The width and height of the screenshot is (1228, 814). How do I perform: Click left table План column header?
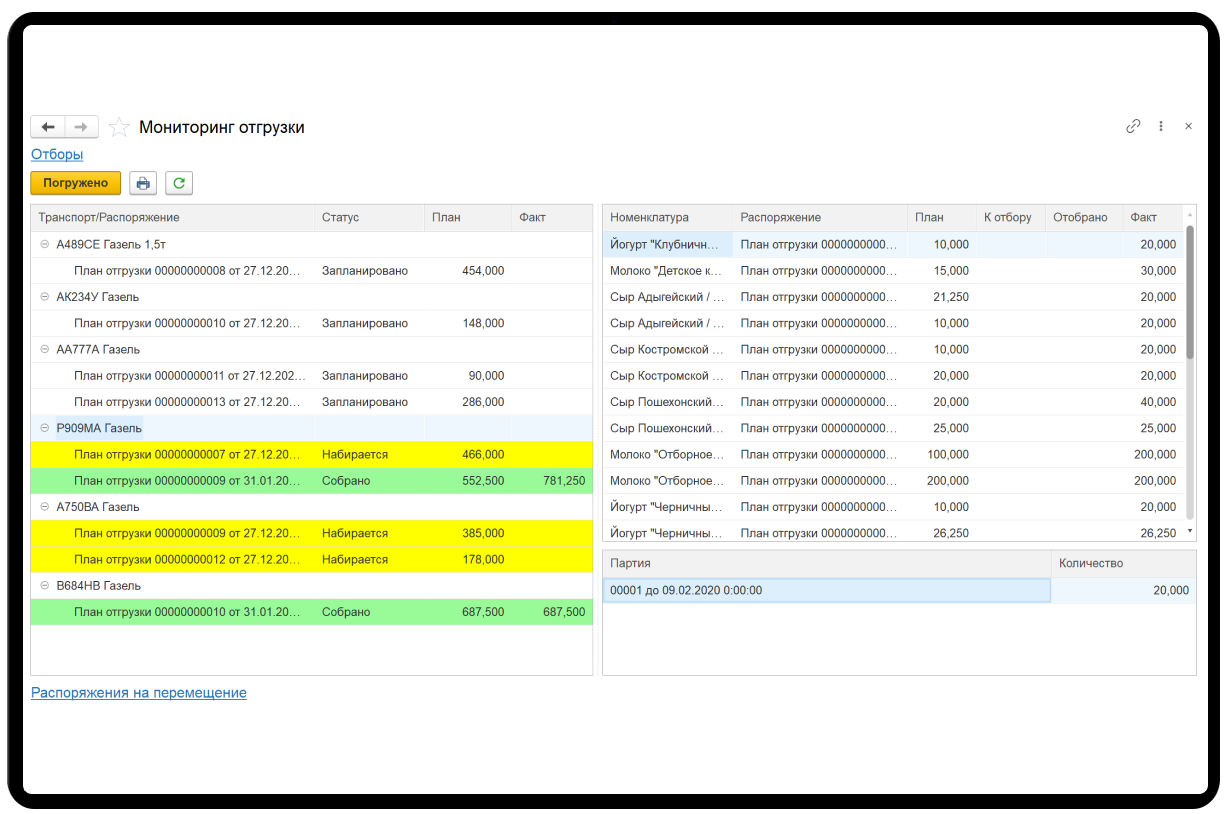click(468, 217)
